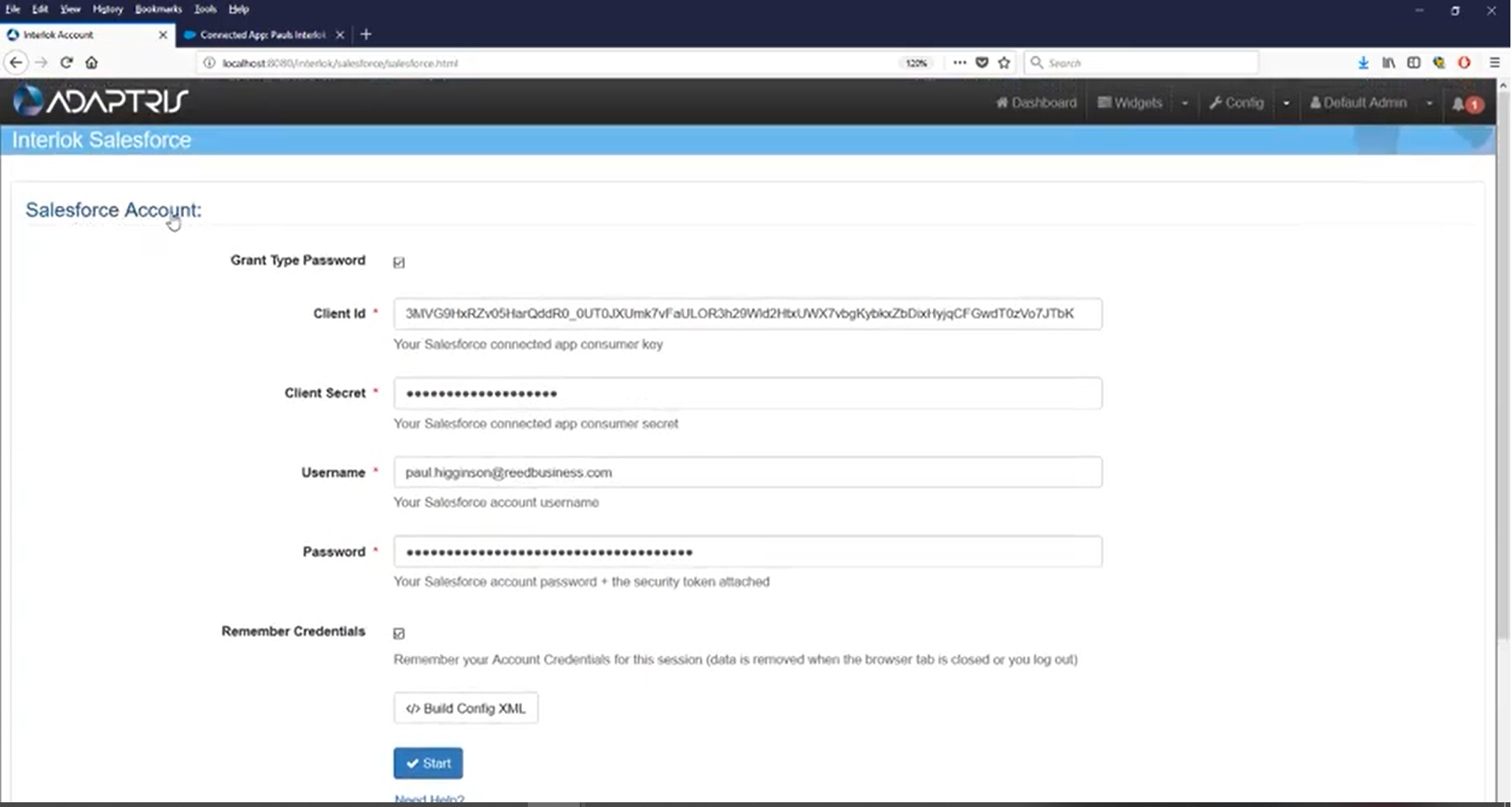Click into the Username field
The height and width of the screenshot is (807, 1512).
pyautogui.click(x=747, y=473)
